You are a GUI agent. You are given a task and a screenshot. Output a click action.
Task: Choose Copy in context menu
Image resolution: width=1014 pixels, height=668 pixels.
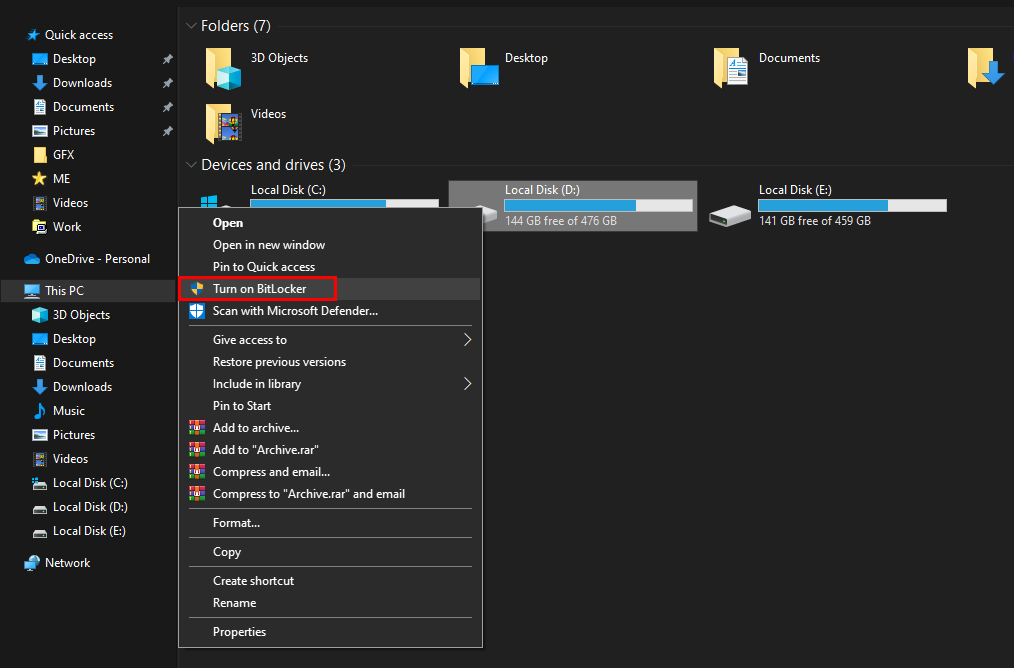coord(226,552)
